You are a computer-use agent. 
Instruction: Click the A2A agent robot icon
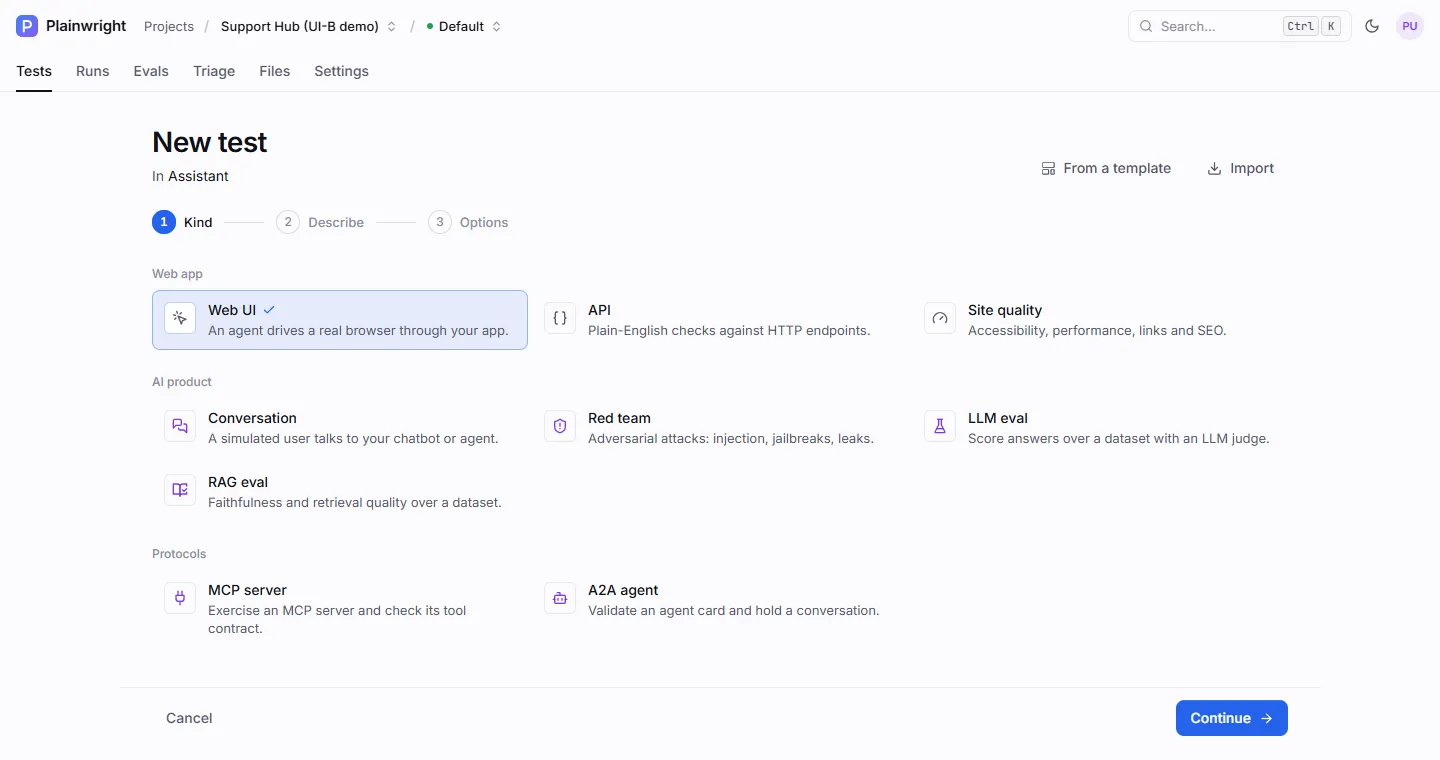560,598
